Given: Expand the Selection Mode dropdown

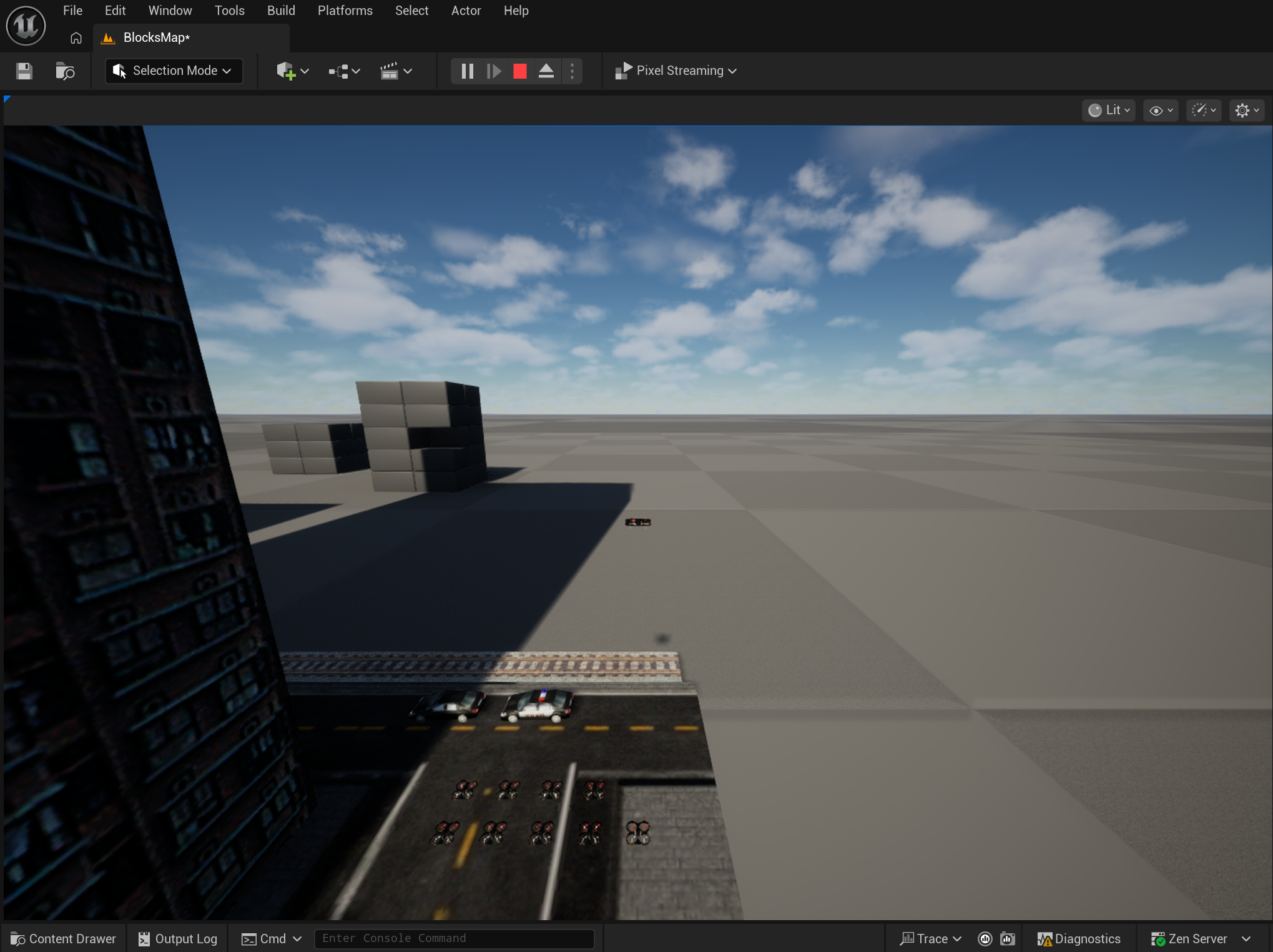Looking at the screenshot, I should (x=174, y=71).
